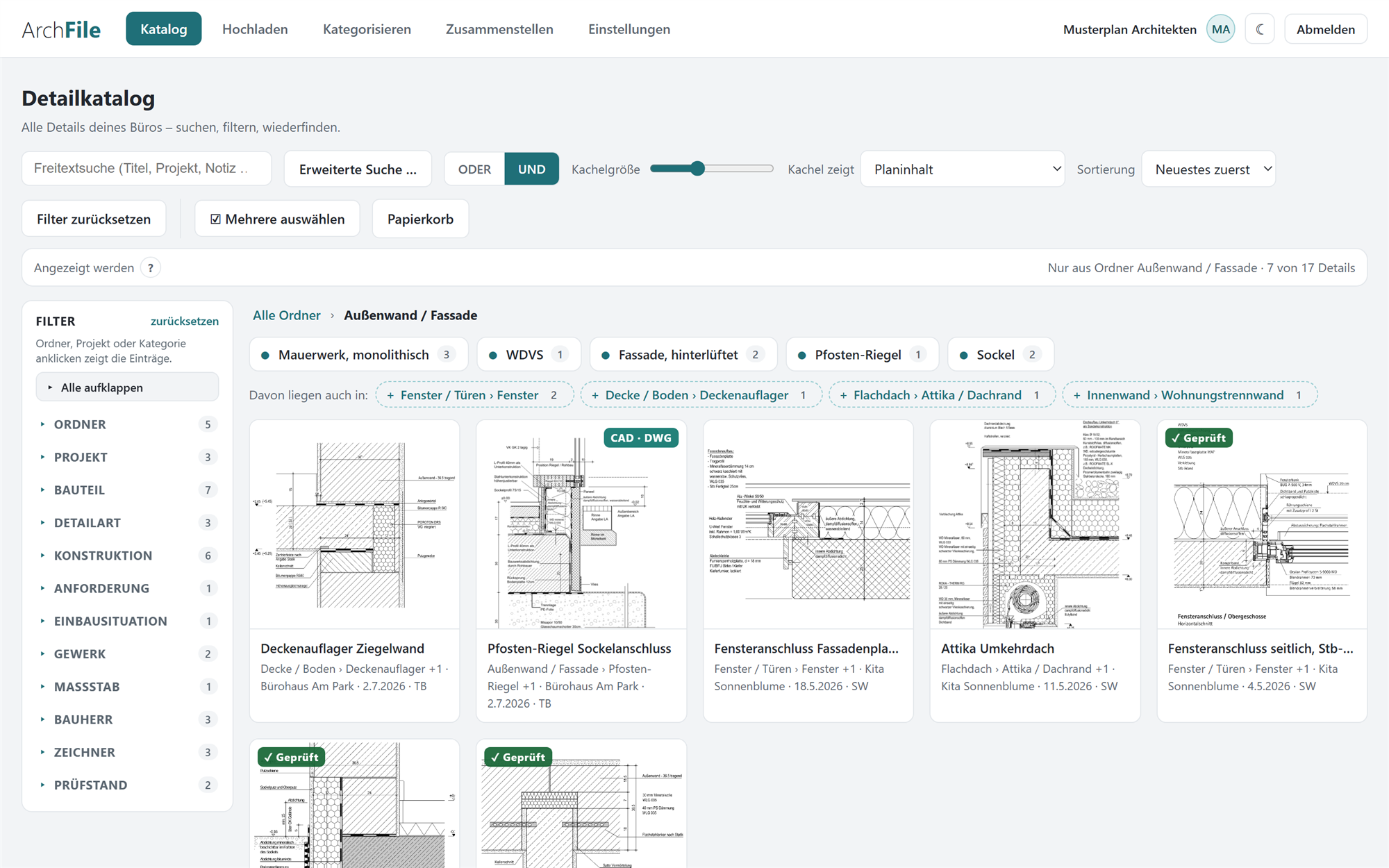
Task: Open Deckenauflager Ziegelwand drawing thumbnail
Action: (x=354, y=525)
